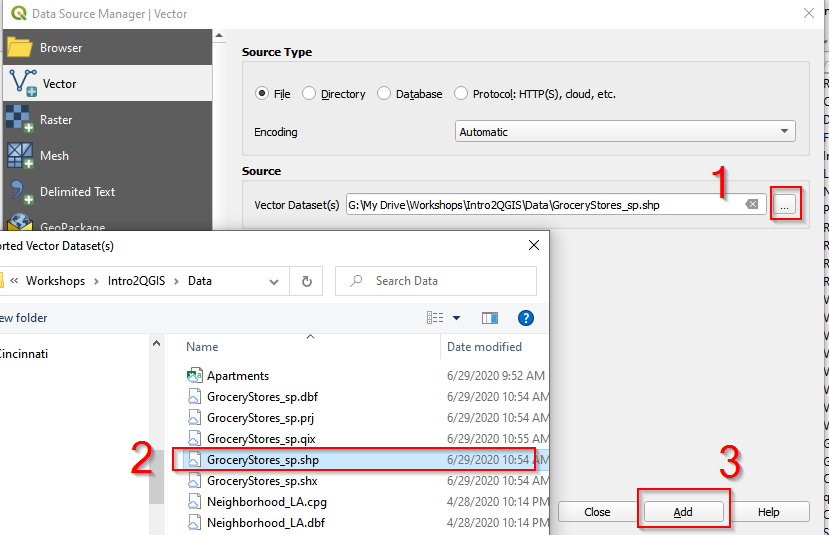
Task: Click the Intro2QGIS breadcrumb
Action: click(x=136, y=281)
